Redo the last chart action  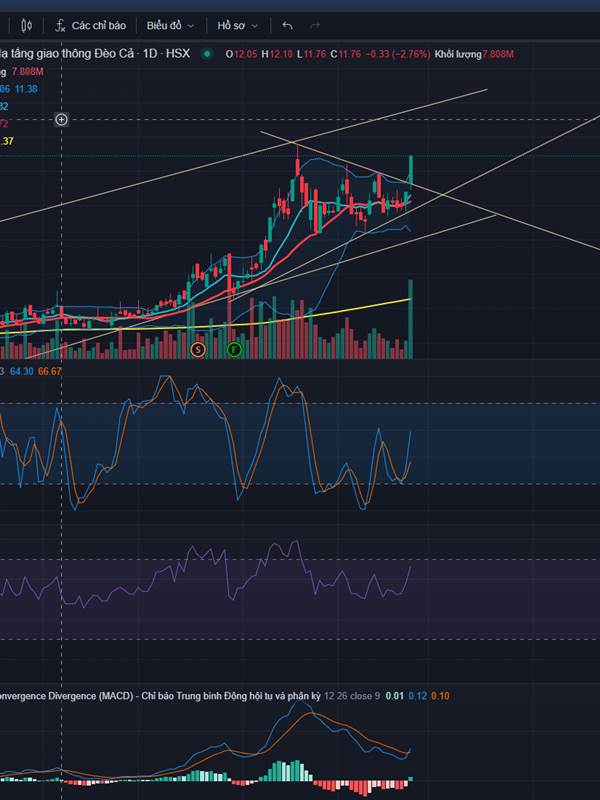tap(315, 26)
